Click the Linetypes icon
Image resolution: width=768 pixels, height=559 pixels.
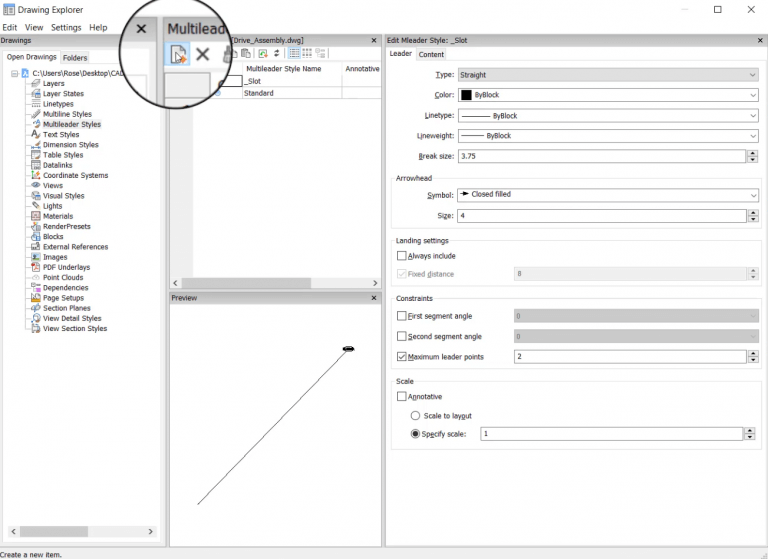click(x=36, y=104)
